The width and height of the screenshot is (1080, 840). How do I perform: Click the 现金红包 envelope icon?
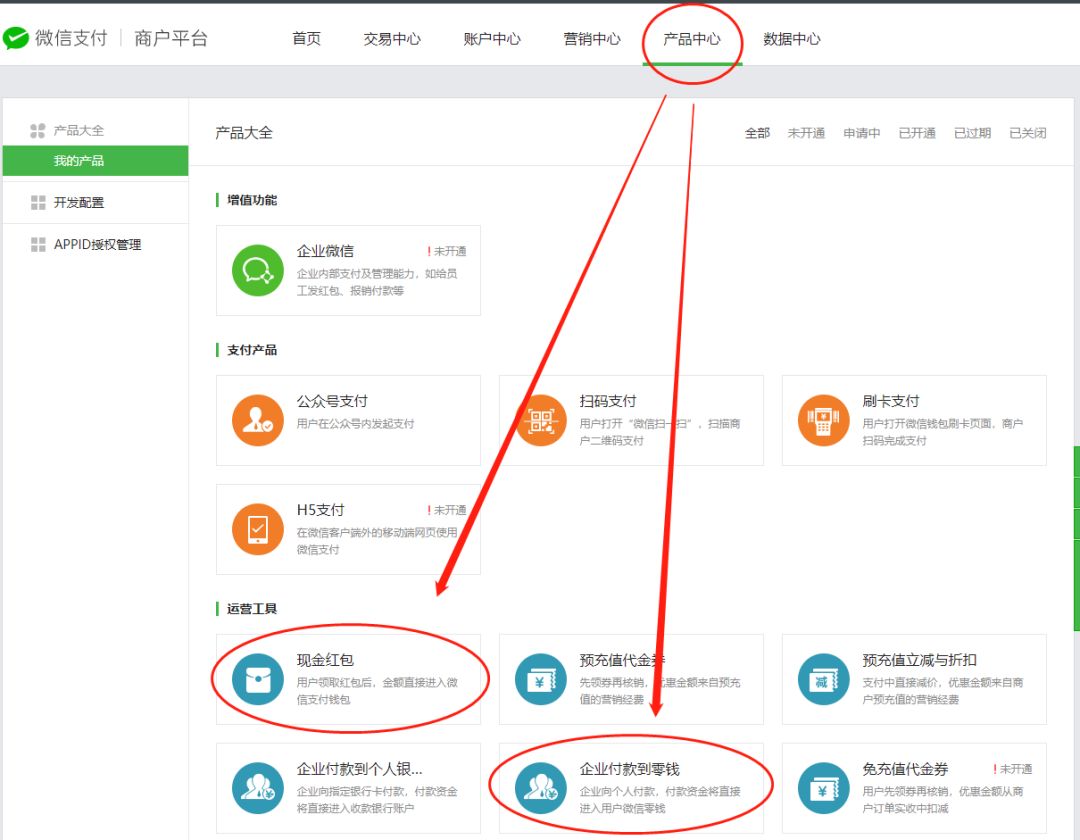coord(258,679)
